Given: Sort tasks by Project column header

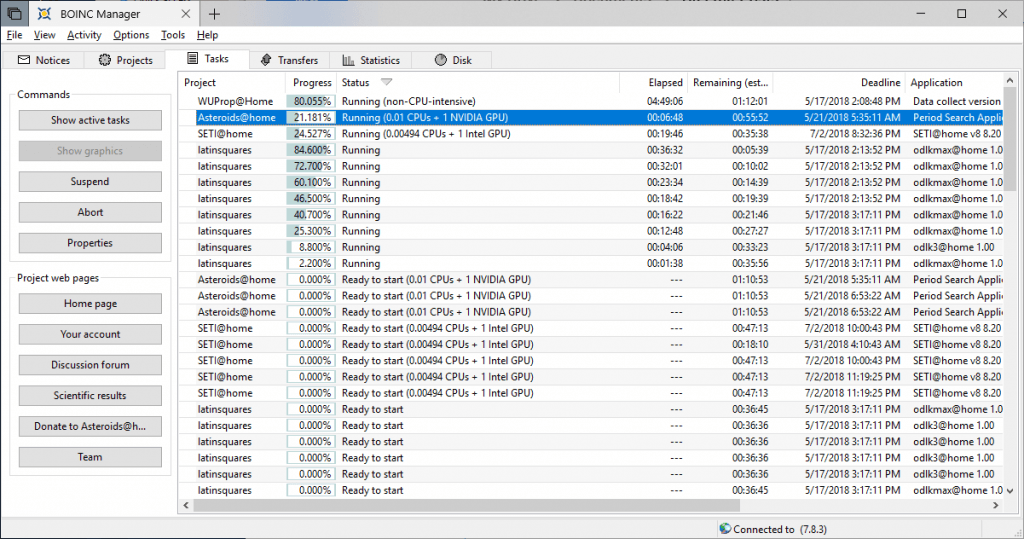Looking at the screenshot, I should click(232, 82).
